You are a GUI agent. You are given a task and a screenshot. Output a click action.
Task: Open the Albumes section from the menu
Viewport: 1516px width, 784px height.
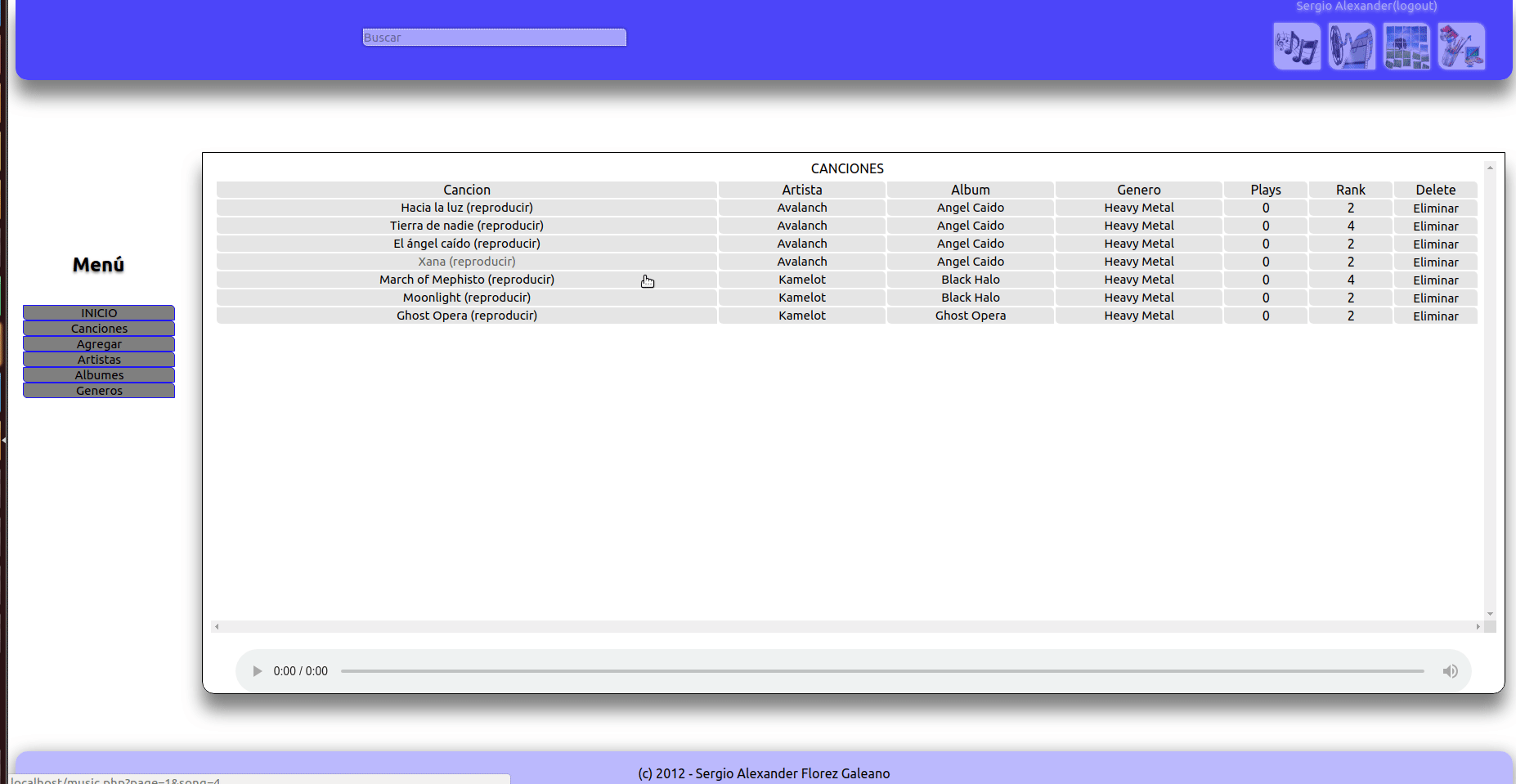coord(99,374)
